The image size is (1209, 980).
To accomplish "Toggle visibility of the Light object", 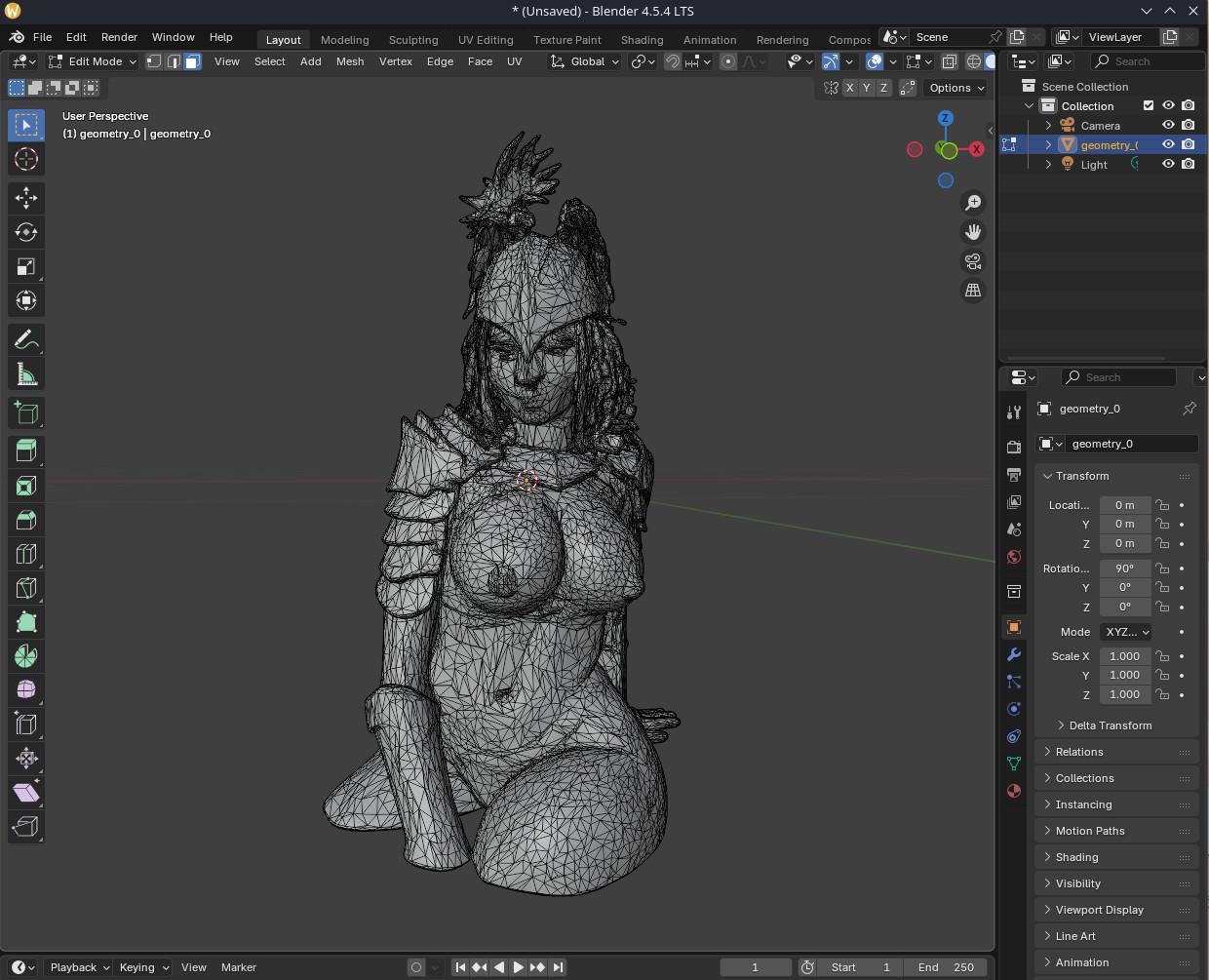I will [x=1168, y=164].
